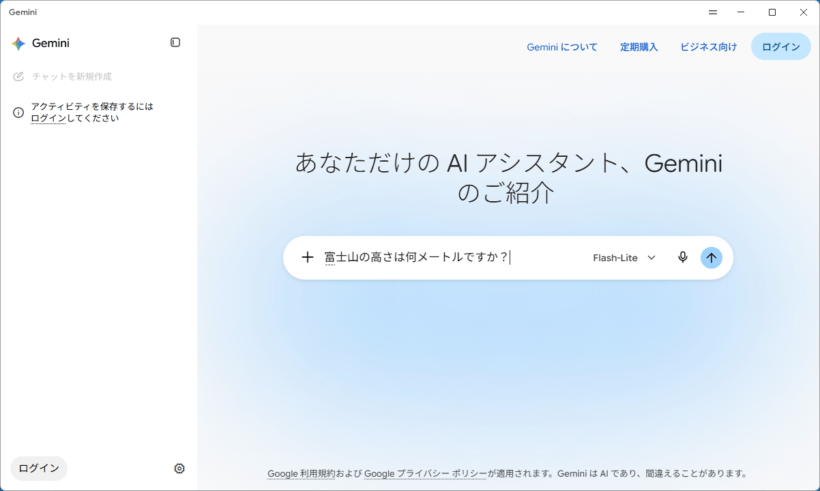Click the bottom-left ログイン button

39,468
